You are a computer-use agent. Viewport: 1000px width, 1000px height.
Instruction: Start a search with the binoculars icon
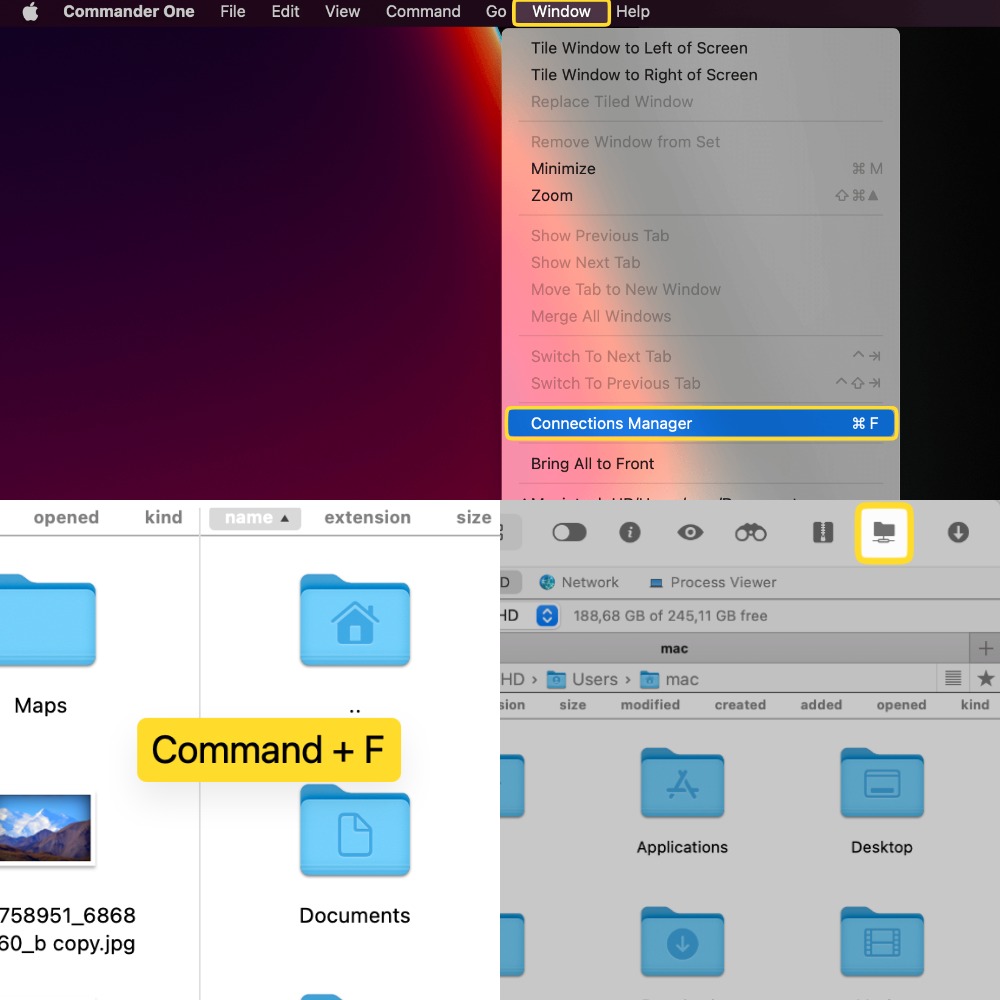pyautogui.click(x=751, y=532)
